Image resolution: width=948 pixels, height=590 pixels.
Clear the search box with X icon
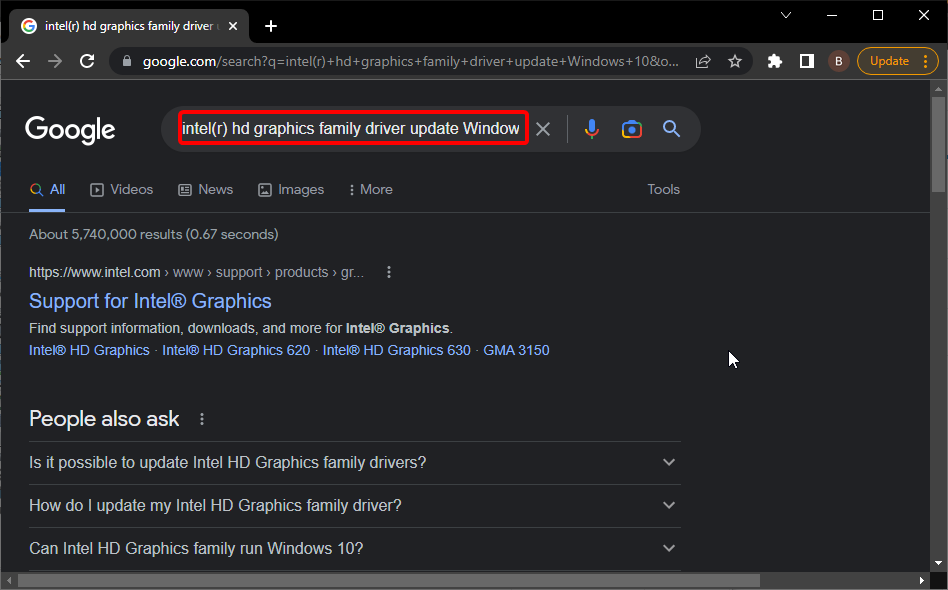tap(543, 129)
